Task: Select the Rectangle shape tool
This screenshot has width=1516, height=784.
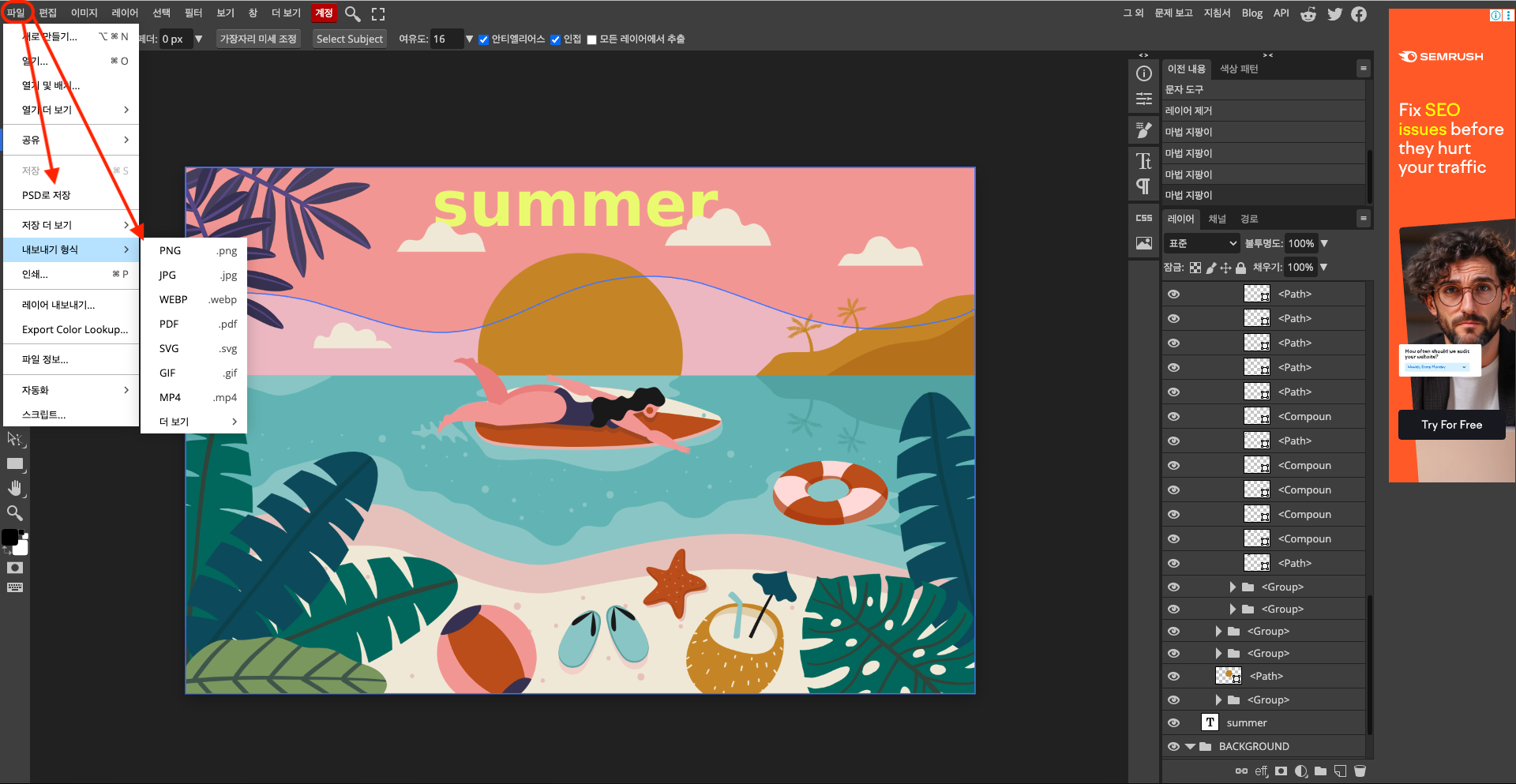Action: pyautogui.click(x=14, y=463)
